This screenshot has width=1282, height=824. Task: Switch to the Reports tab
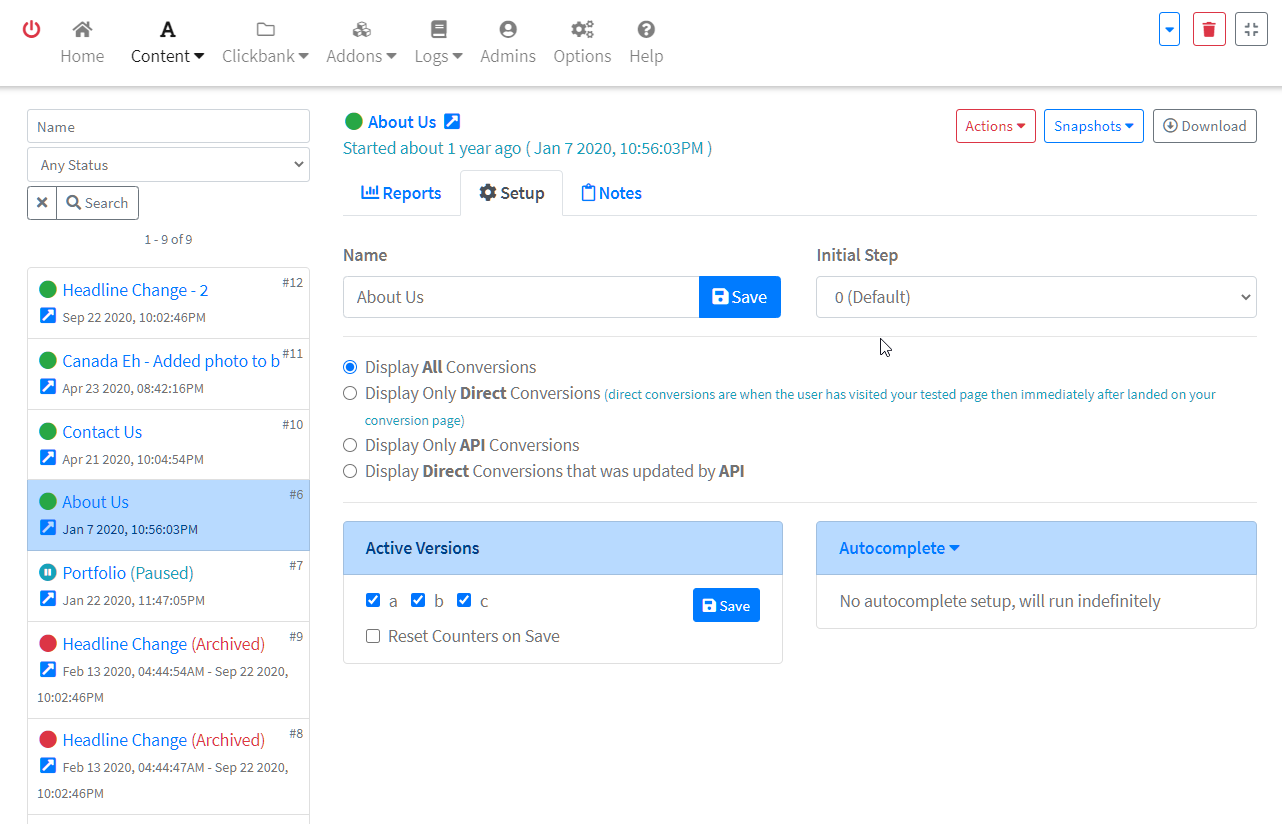(401, 193)
